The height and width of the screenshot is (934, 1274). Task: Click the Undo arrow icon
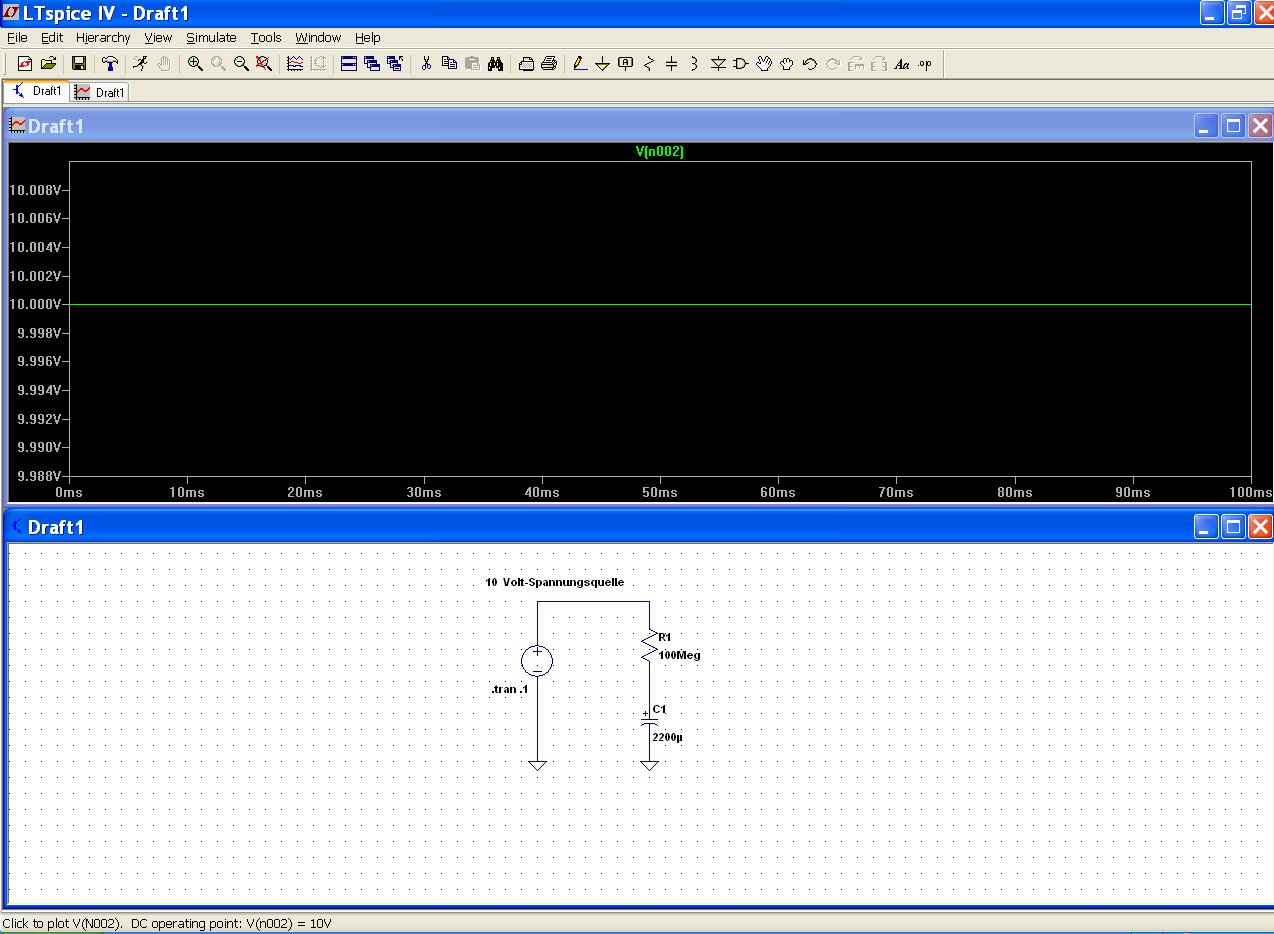(x=810, y=64)
